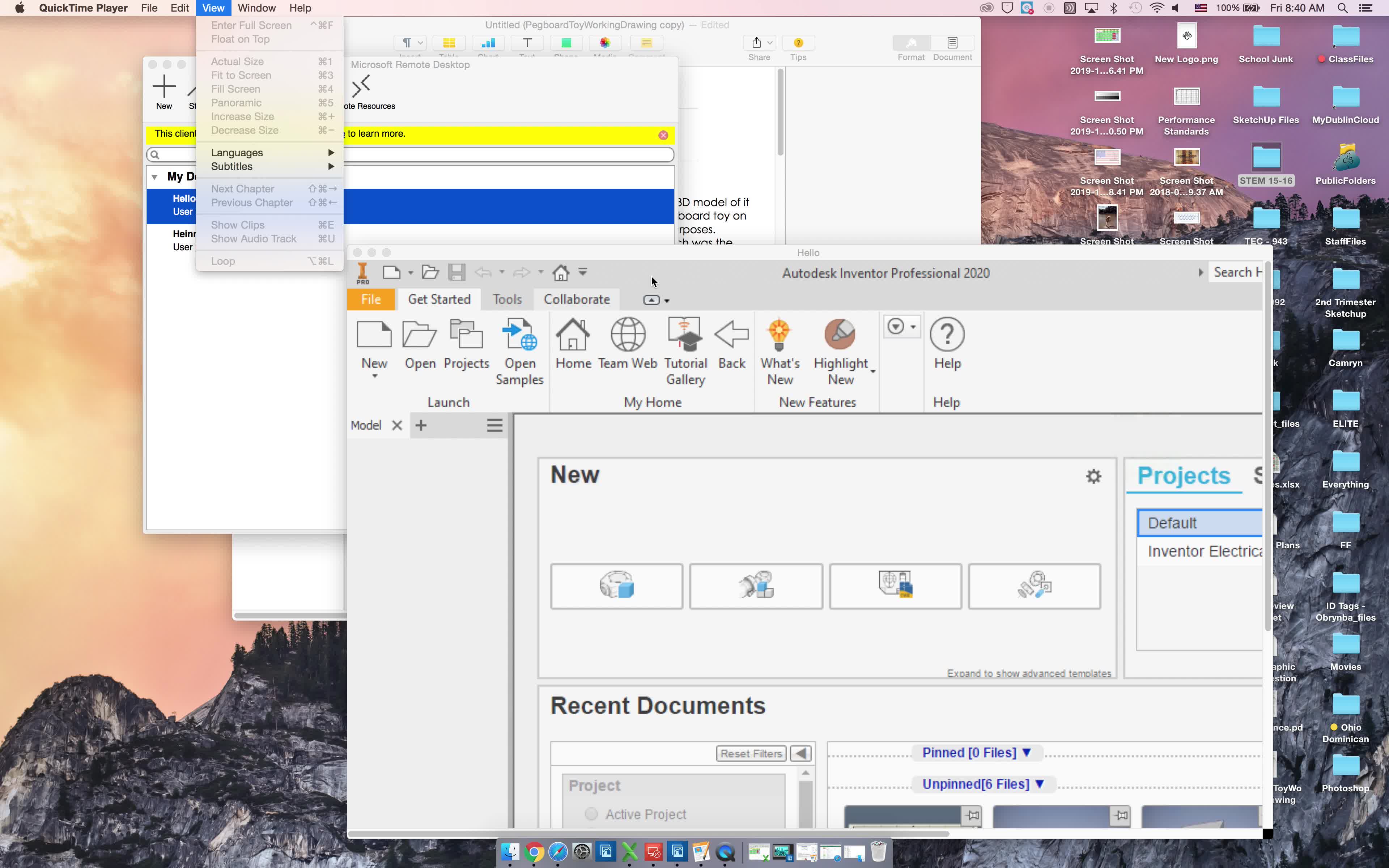
Task: Click the Remote Desktop search field
Action: coord(410,154)
